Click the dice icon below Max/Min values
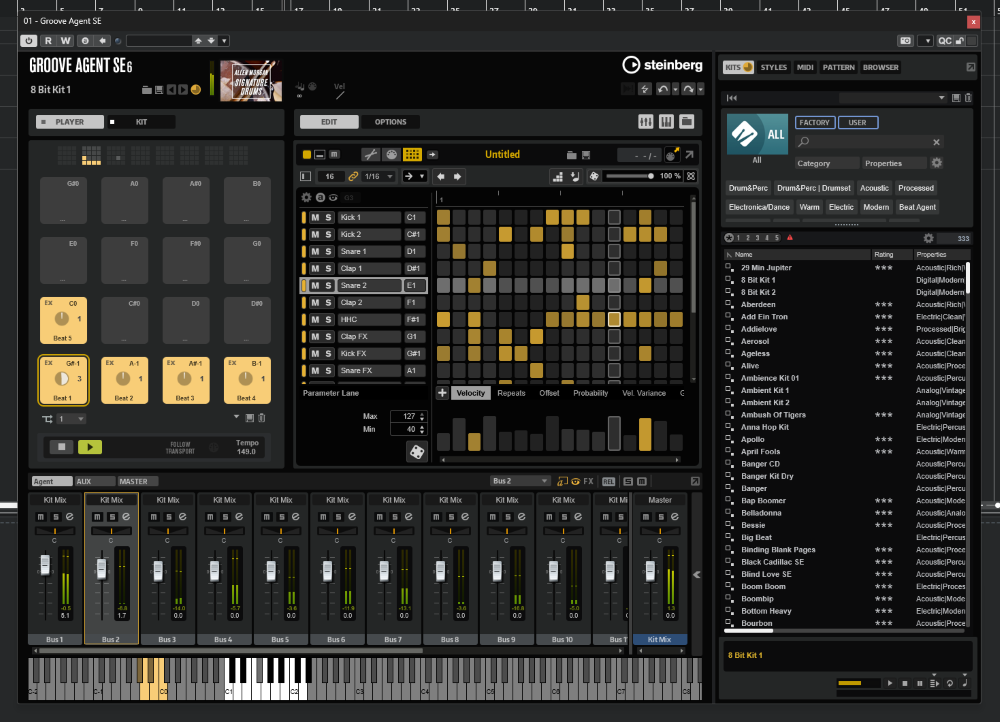 [x=415, y=452]
